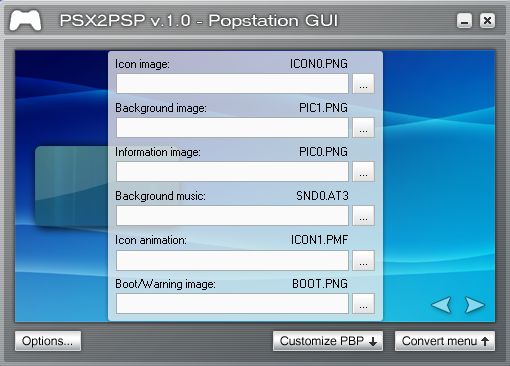Focus the Background music path field

232,216
